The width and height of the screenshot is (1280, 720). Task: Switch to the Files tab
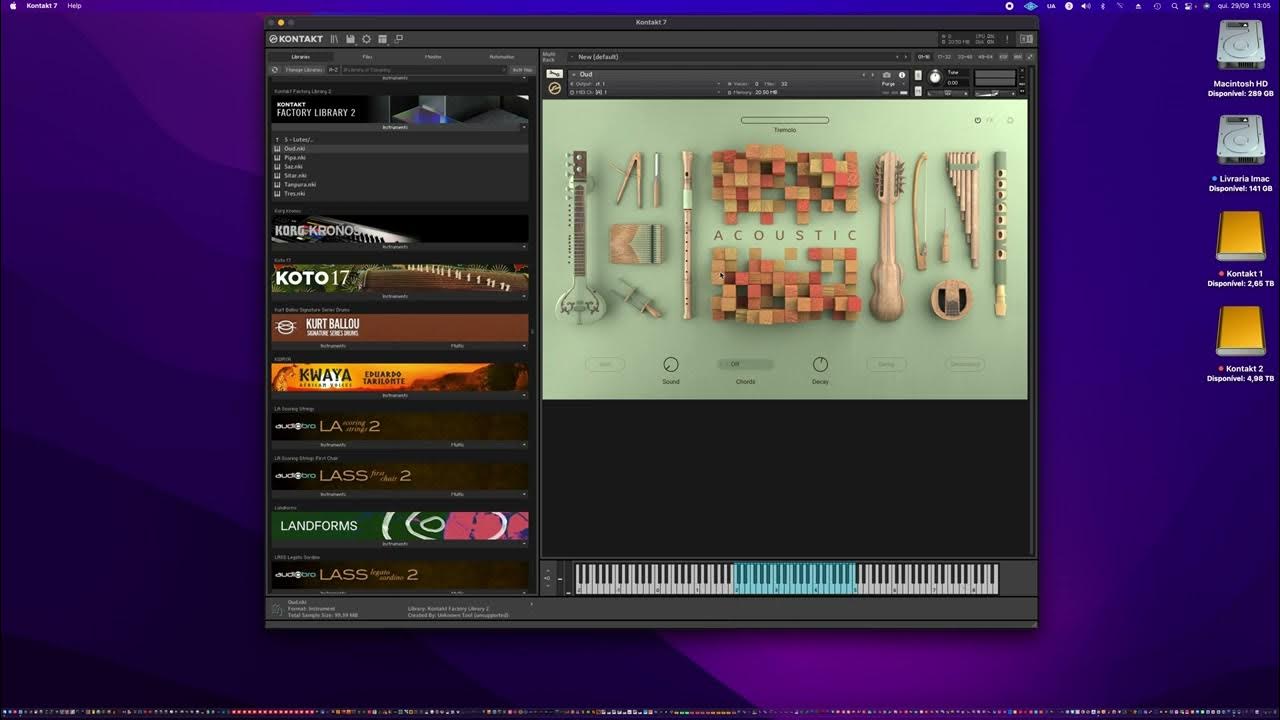pos(367,57)
